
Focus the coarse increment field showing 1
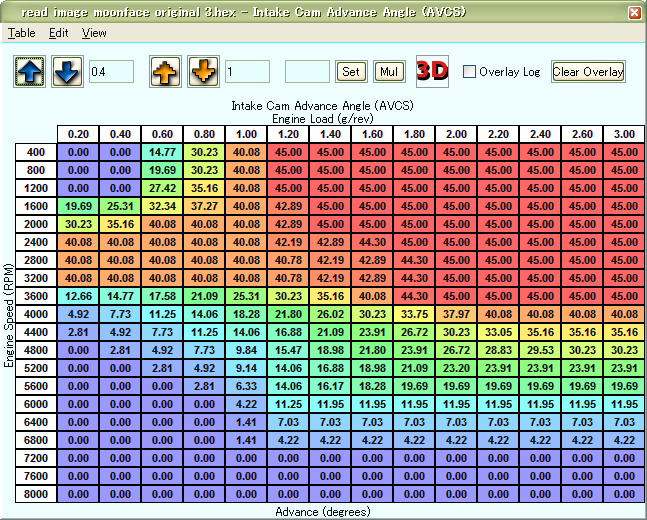[247, 72]
